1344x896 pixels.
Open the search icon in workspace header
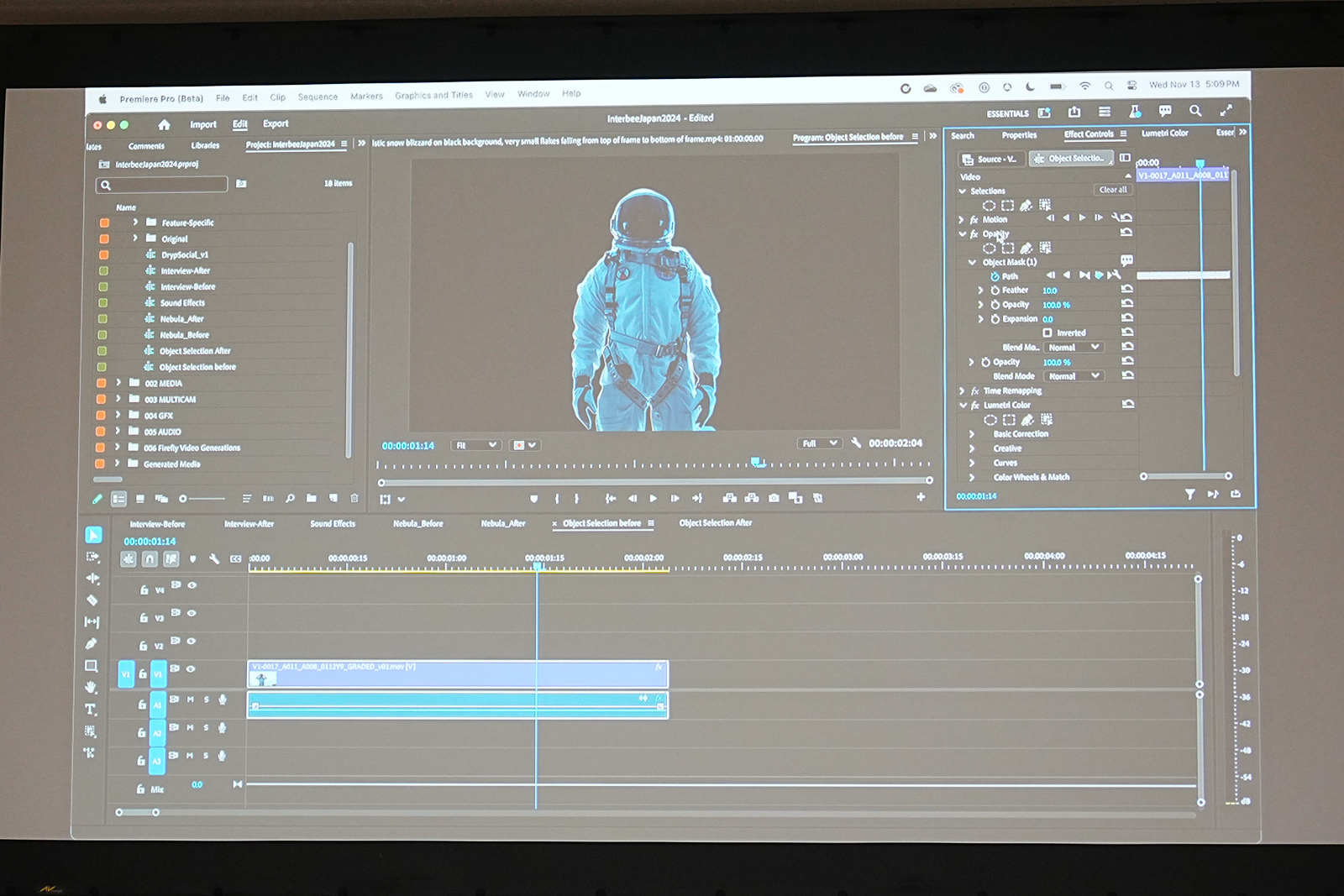[1195, 111]
